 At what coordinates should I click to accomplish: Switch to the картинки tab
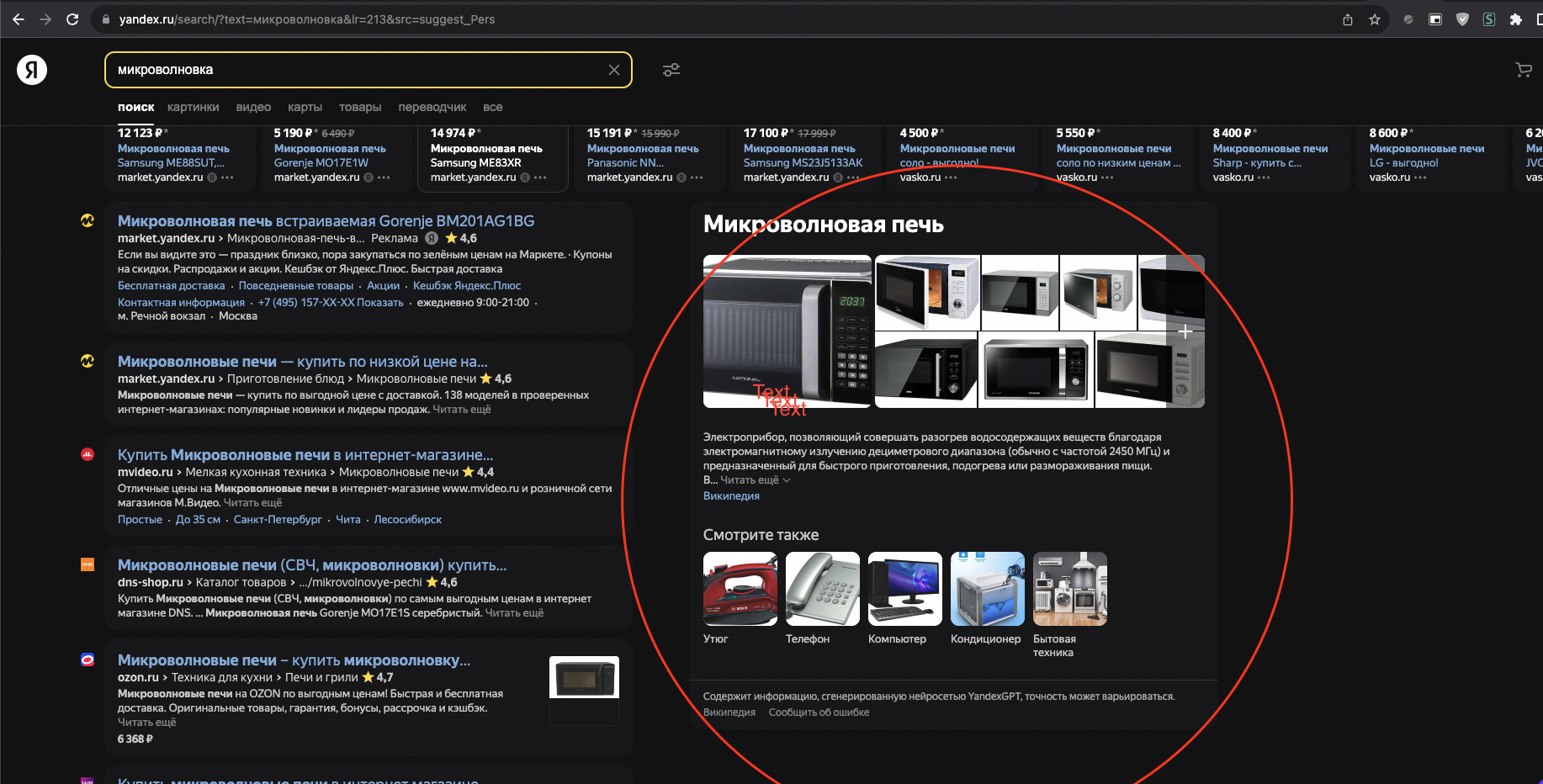(x=194, y=107)
